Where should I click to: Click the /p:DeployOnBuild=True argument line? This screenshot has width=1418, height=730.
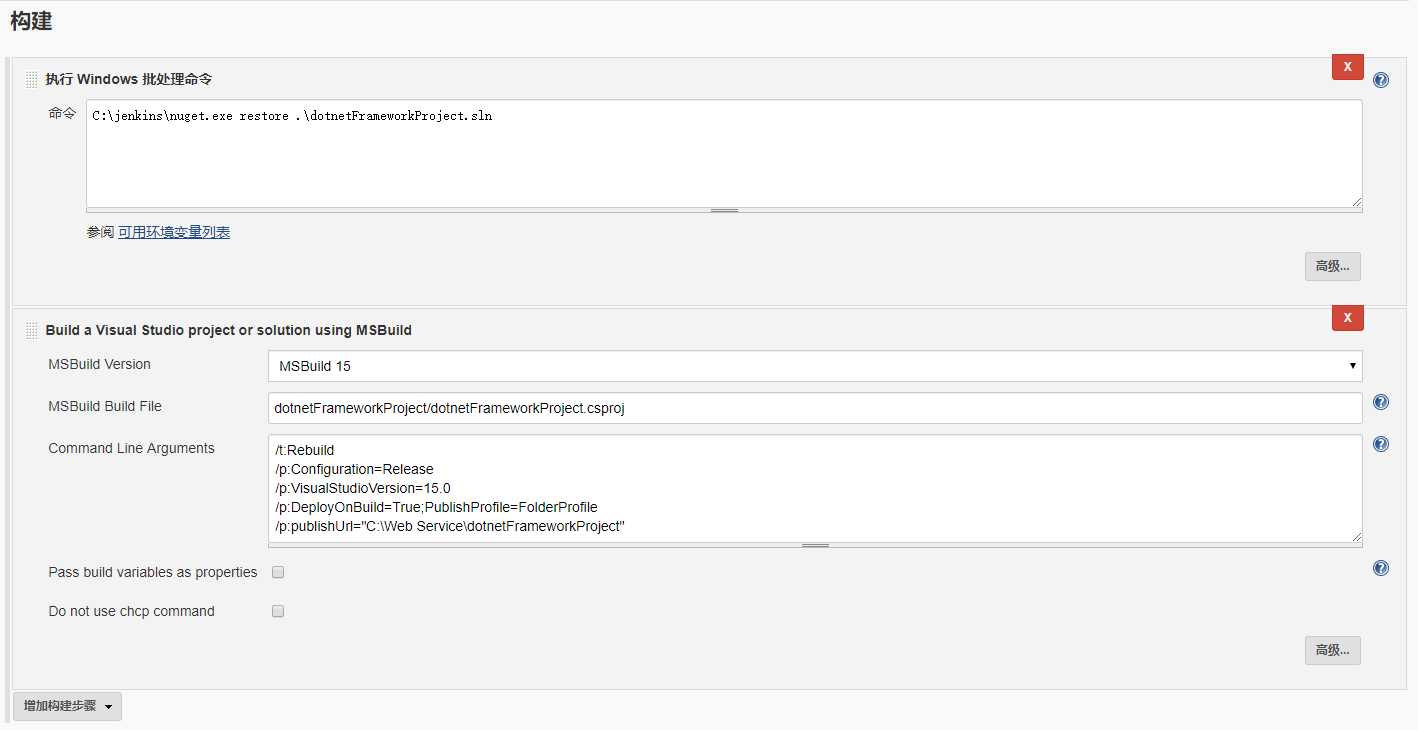(x=435, y=507)
